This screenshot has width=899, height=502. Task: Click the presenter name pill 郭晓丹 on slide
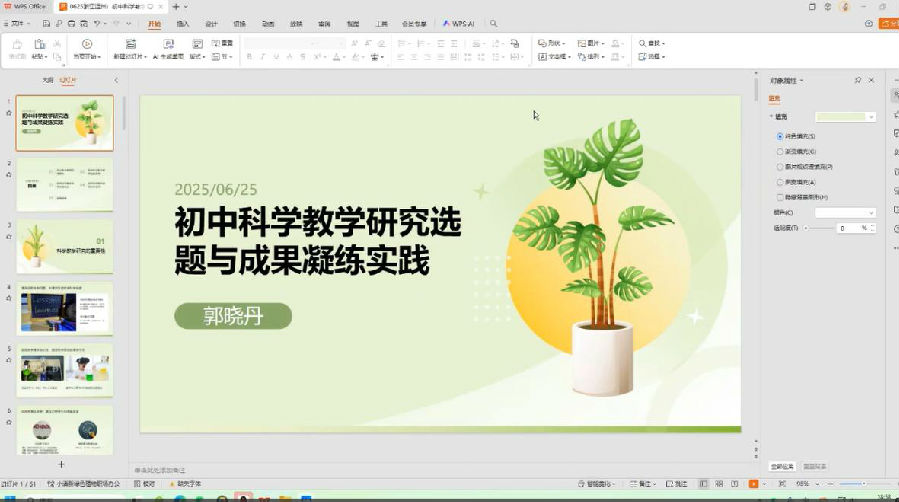pos(232,316)
